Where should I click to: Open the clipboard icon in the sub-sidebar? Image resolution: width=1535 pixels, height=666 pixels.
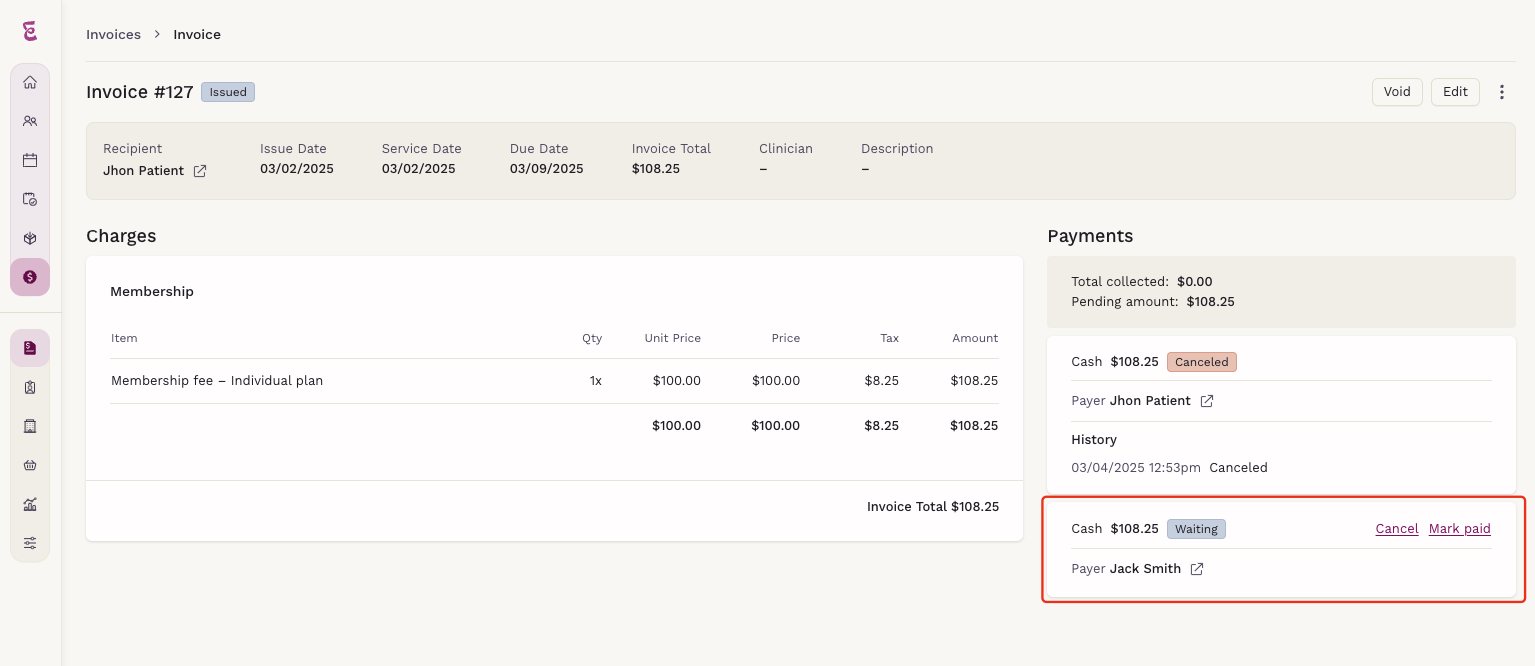click(30, 387)
